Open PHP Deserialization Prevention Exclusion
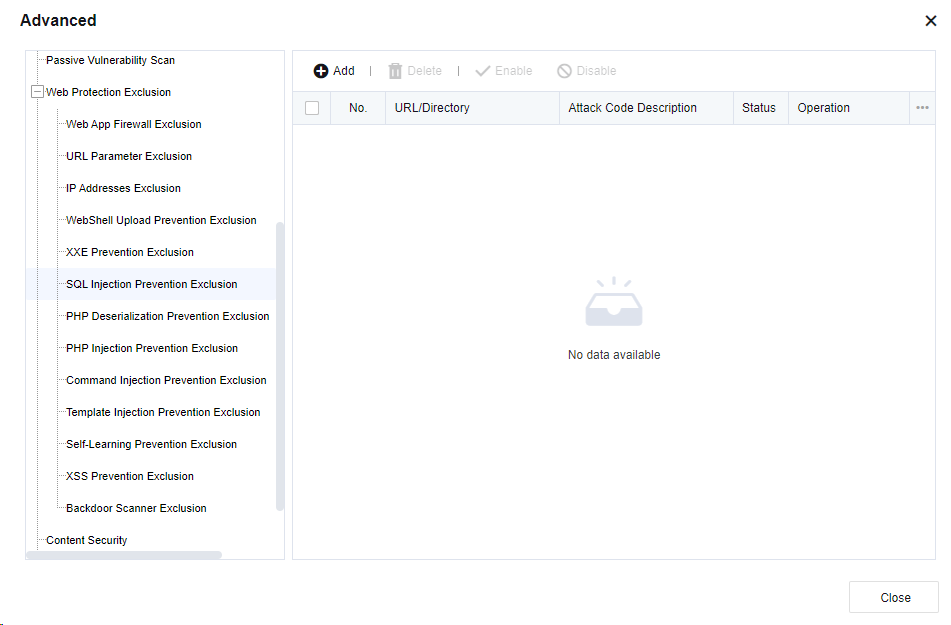This screenshot has height=625, width=951. click(167, 316)
